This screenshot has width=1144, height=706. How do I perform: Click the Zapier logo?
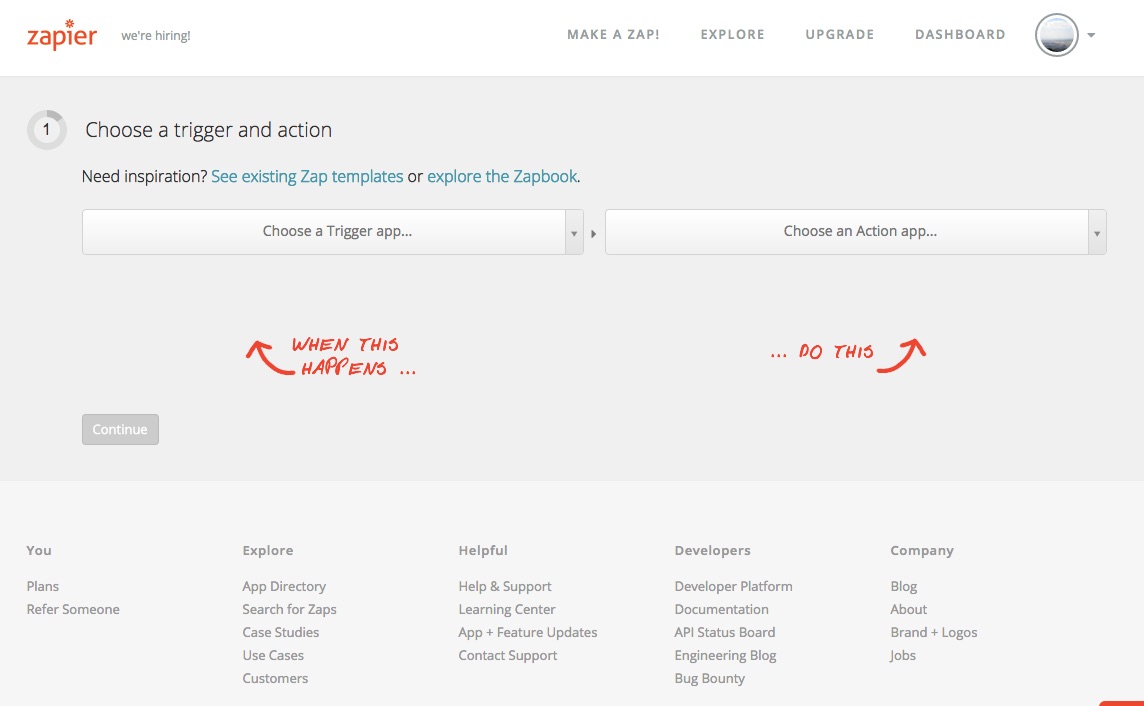click(x=61, y=34)
